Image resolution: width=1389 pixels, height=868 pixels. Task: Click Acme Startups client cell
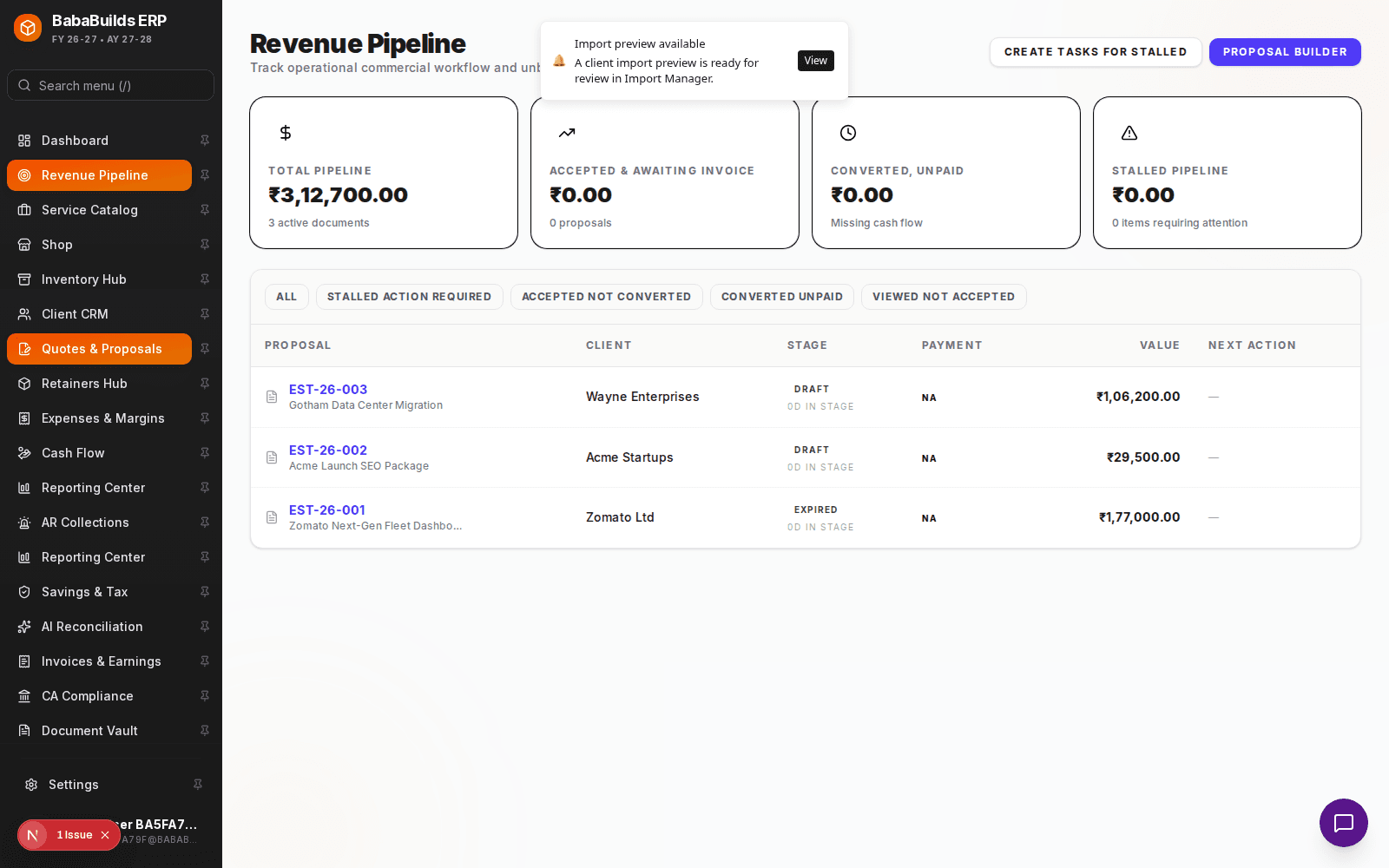[x=629, y=457]
